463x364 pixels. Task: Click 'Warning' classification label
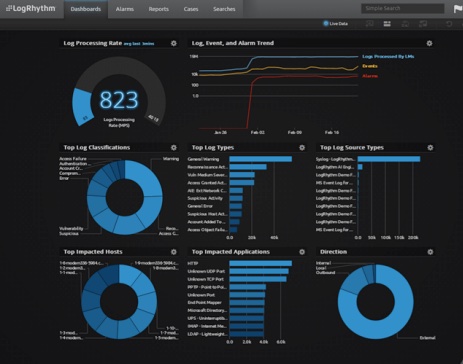point(171,159)
